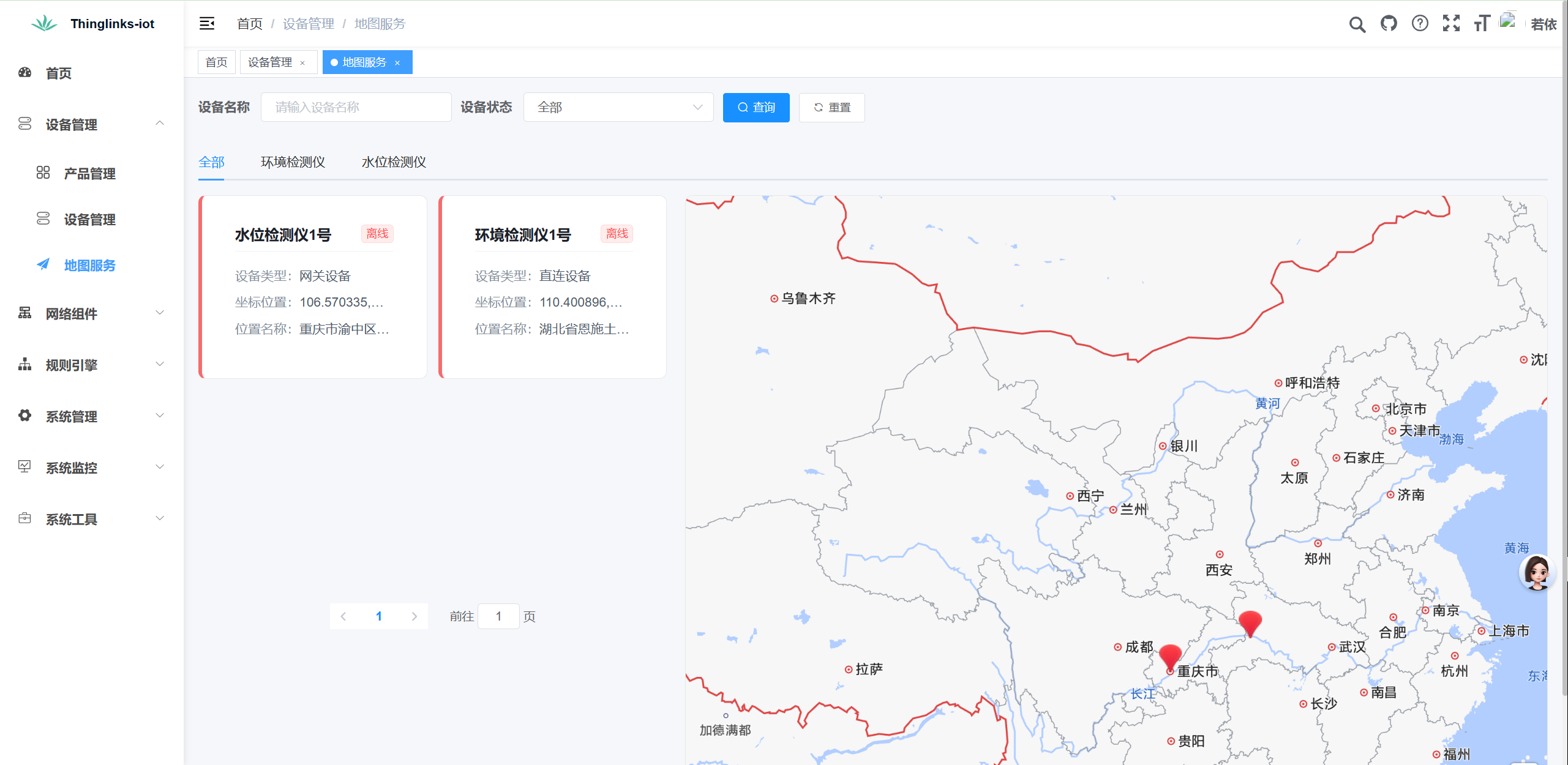Open the help question-mark icon

[x=1420, y=24]
